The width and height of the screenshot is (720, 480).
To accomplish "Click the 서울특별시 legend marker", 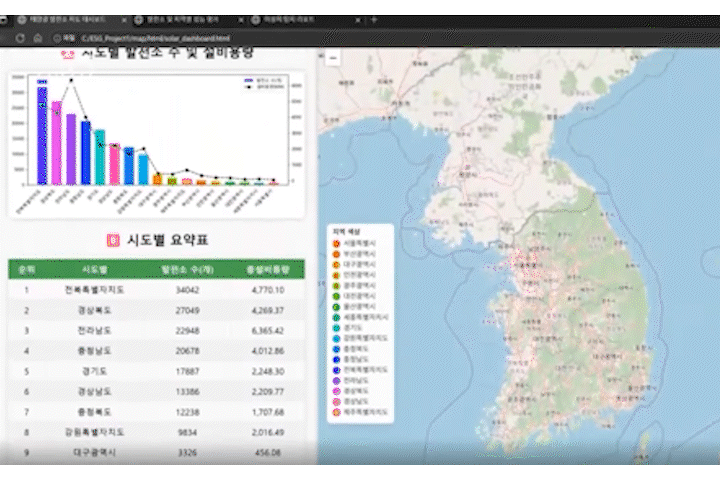I will 336,243.
